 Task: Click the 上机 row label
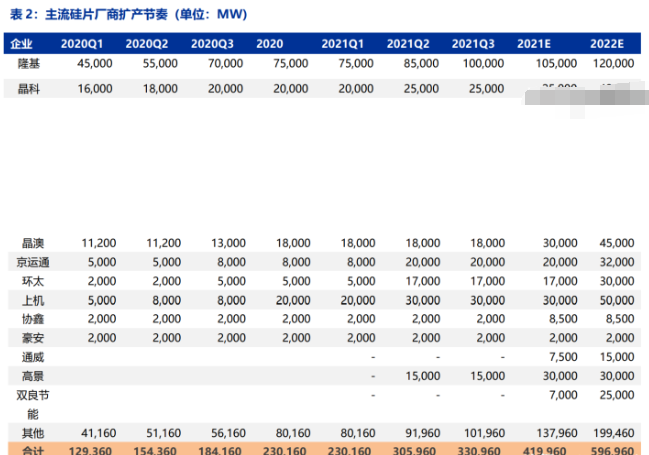[x=33, y=300]
